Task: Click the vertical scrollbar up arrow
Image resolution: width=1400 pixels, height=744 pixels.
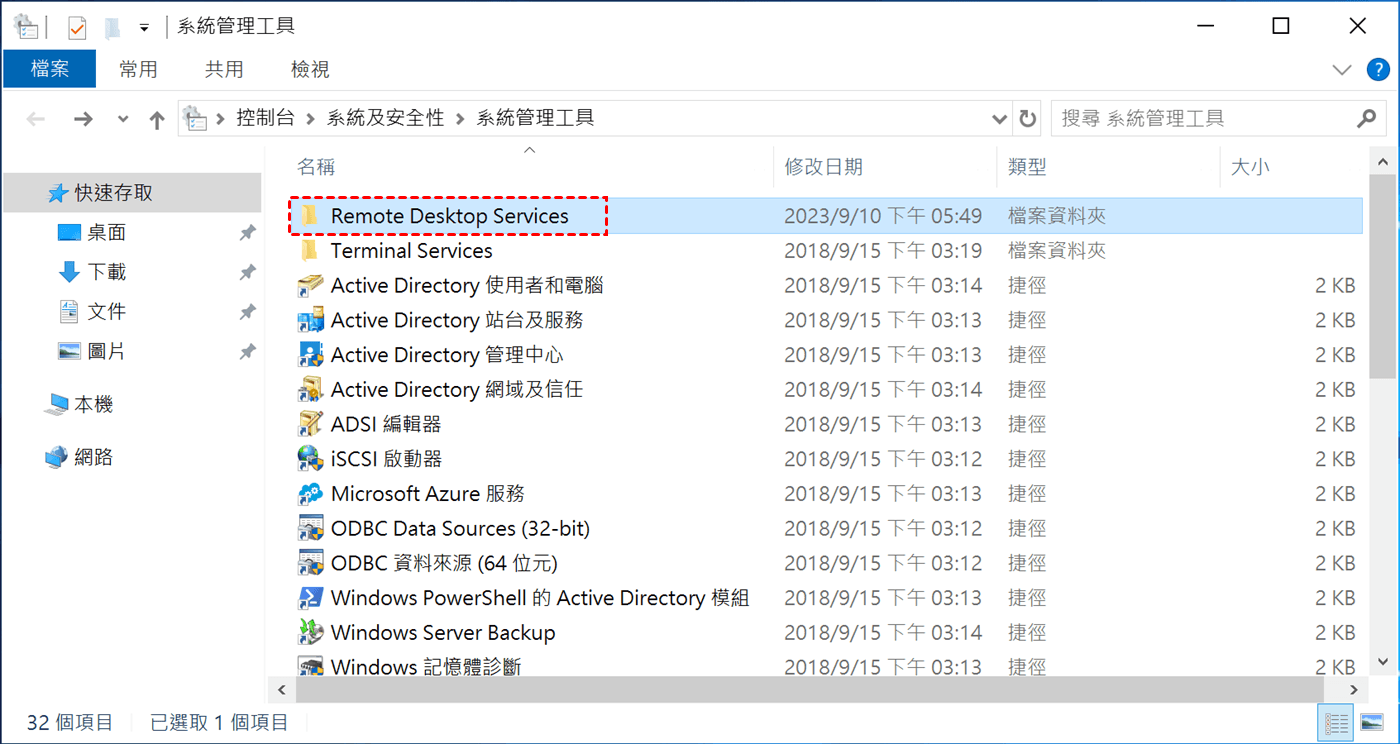Action: click(1384, 161)
